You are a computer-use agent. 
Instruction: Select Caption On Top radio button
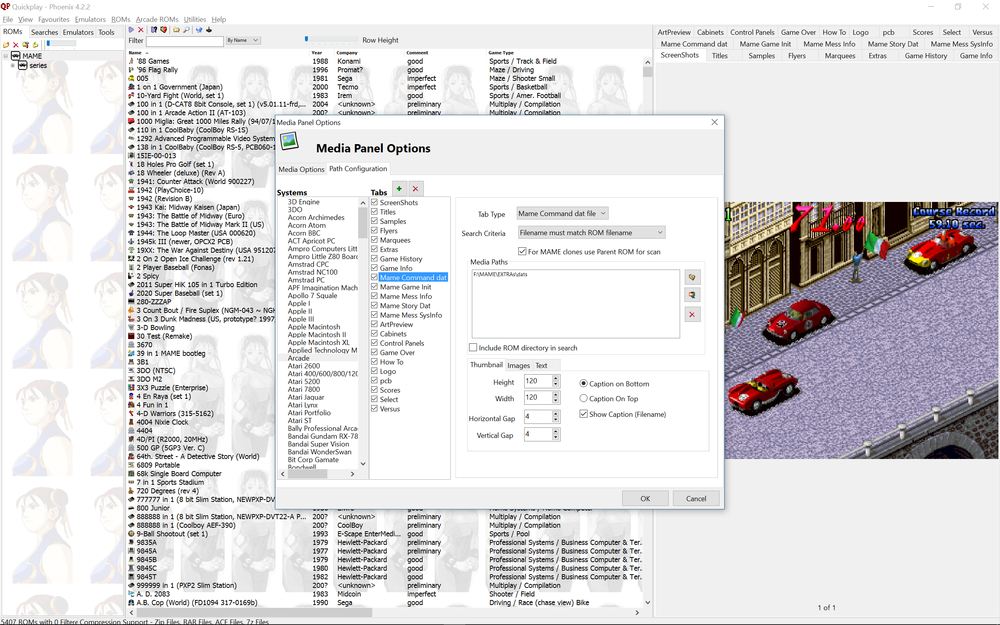(x=584, y=398)
